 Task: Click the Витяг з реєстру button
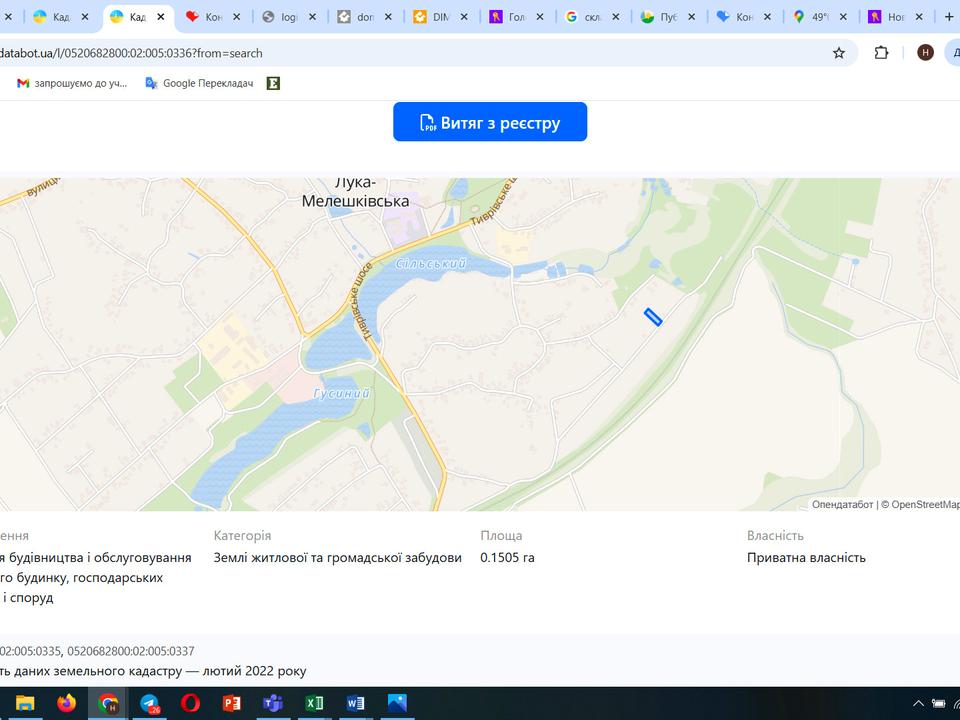point(489,122)
